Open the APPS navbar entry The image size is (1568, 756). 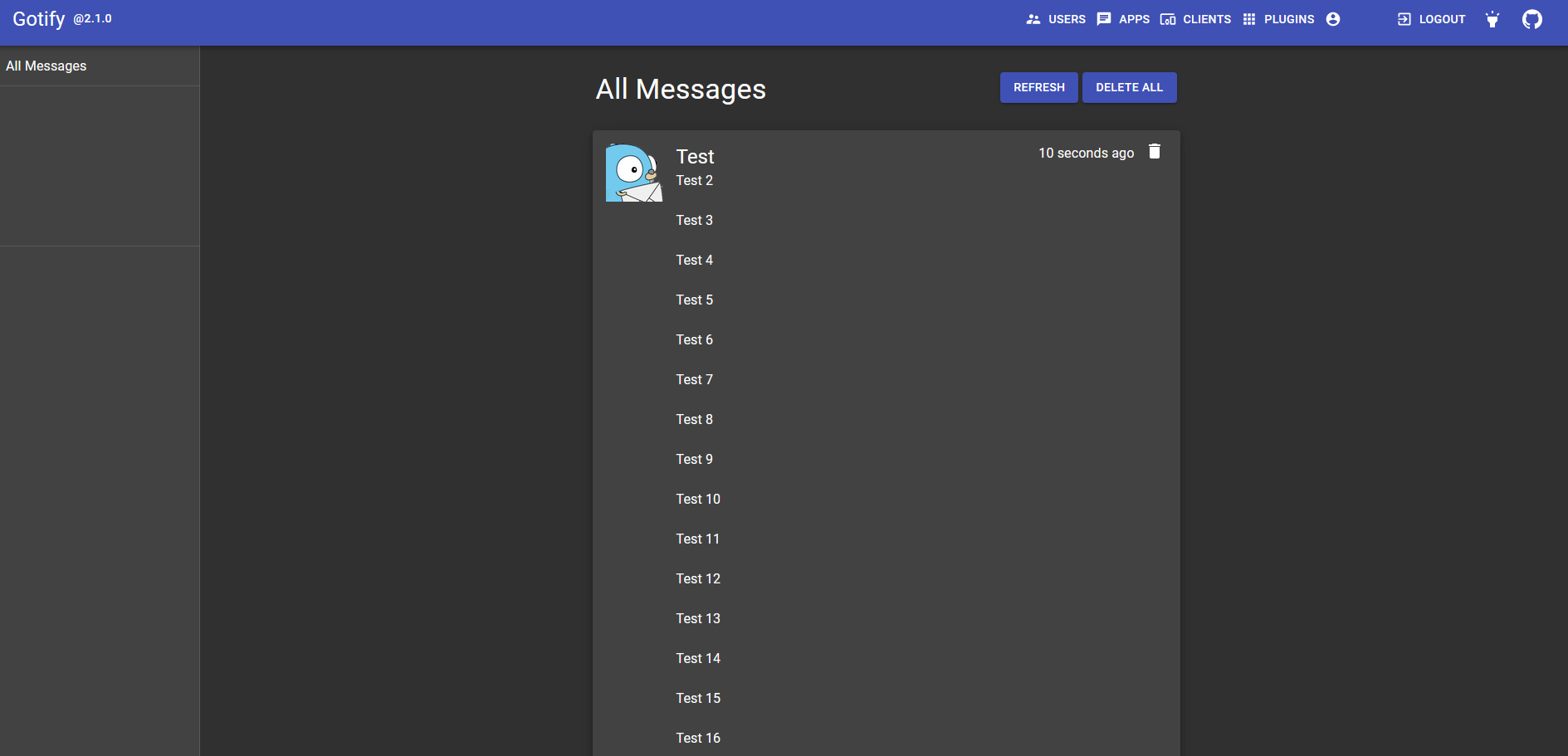[x=1134, y=18]
